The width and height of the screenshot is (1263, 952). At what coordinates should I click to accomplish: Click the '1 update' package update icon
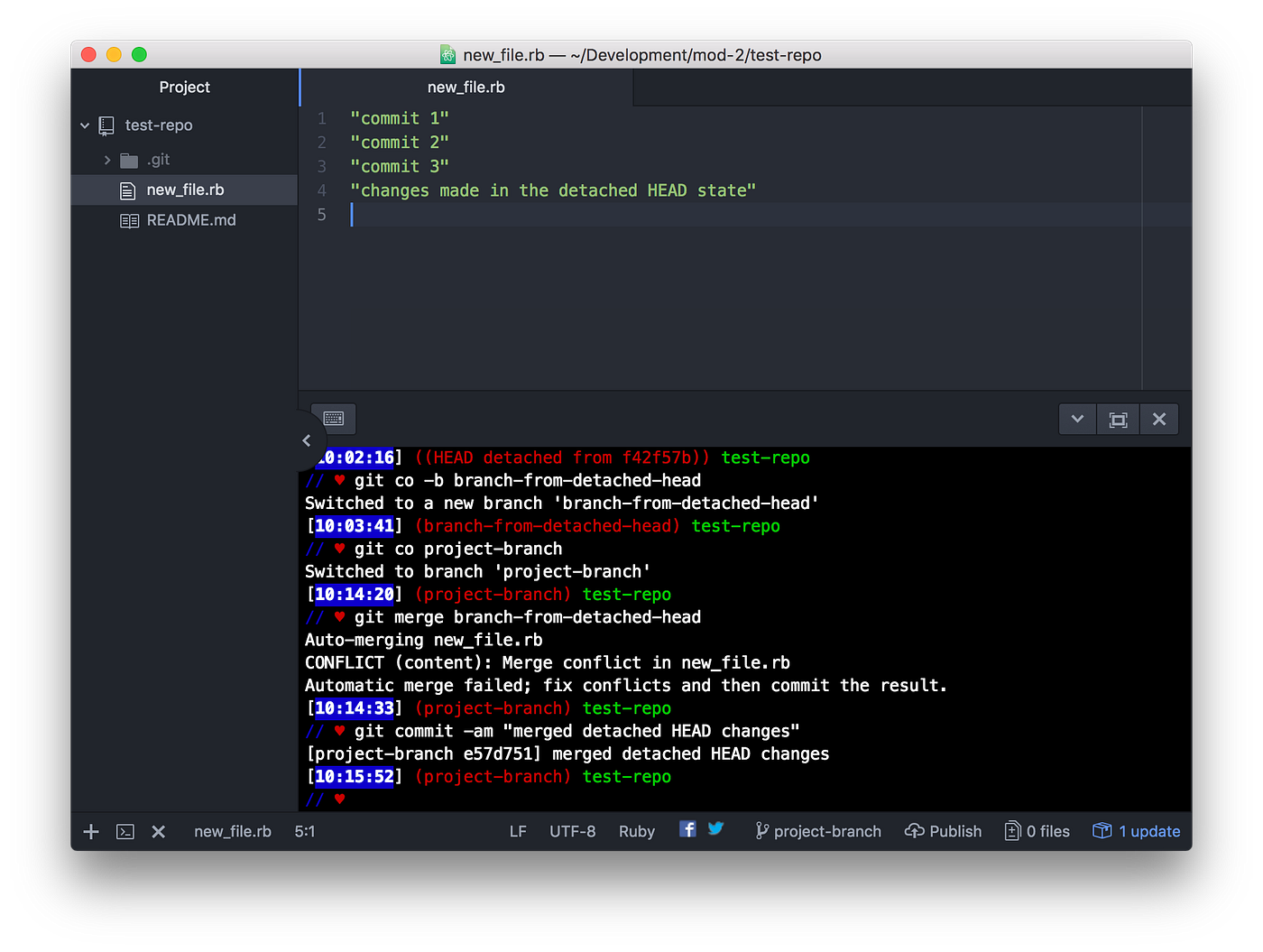(1102, 830)
